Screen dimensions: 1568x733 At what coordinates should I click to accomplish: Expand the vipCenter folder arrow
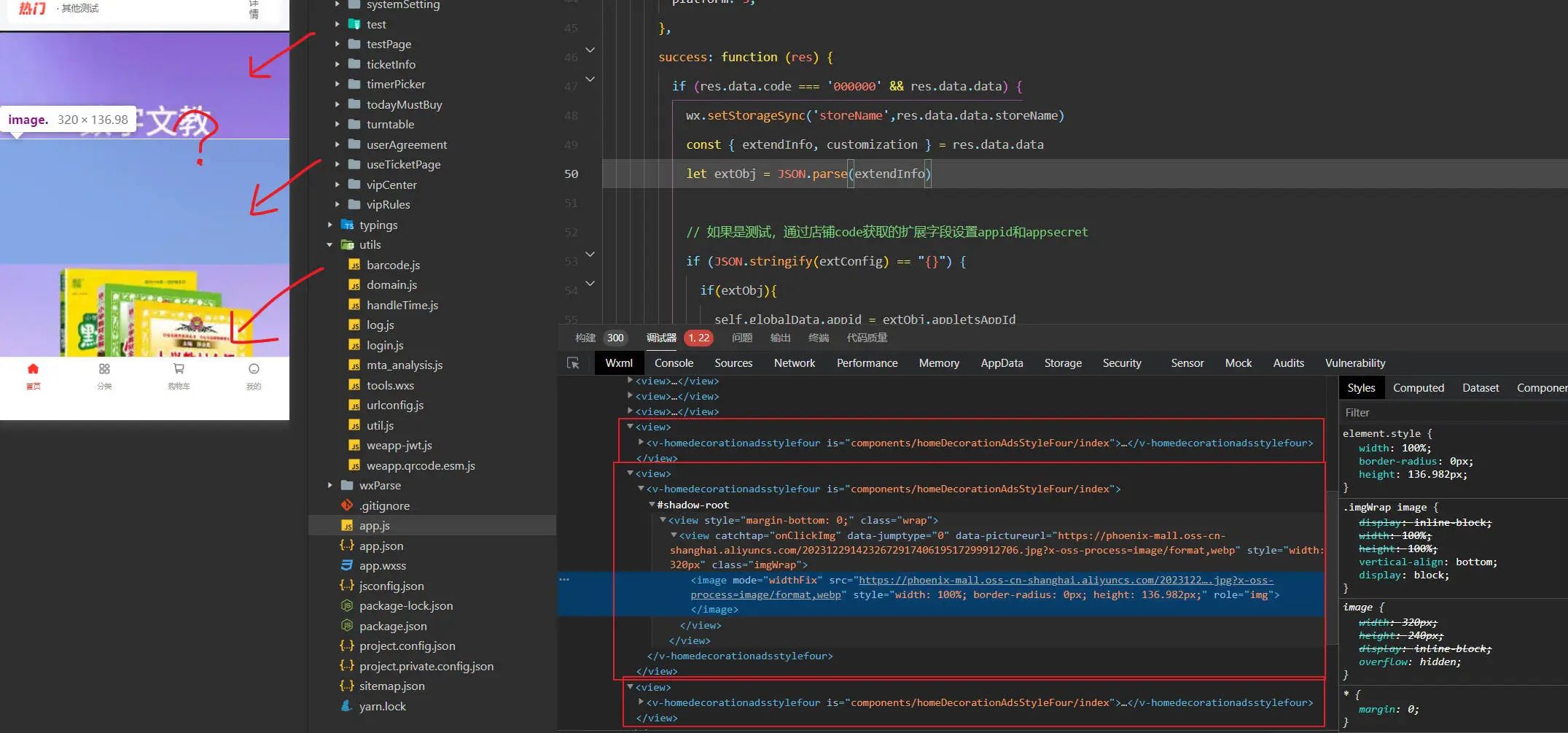pyautogui.click(x=337, y=185)
